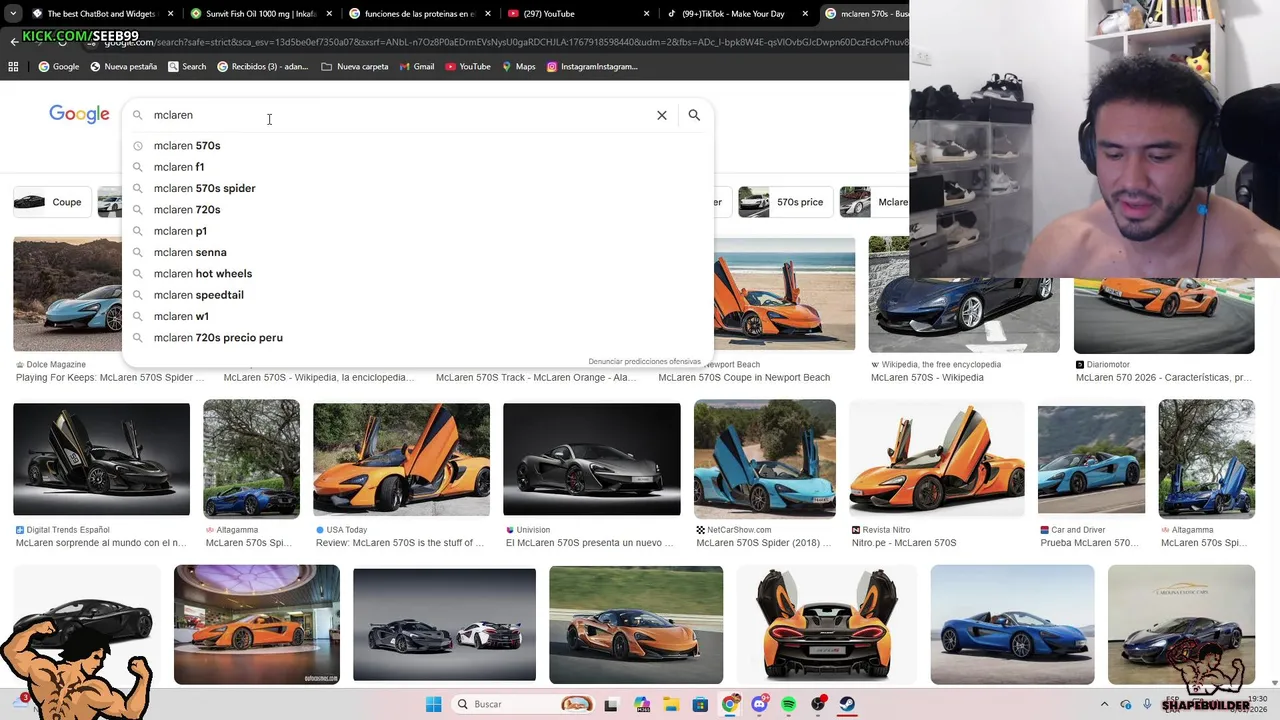This screenshot has width=1280, height=720.
Task: Choose suggestion mclaren 570s
Action: tap(417, 146)
